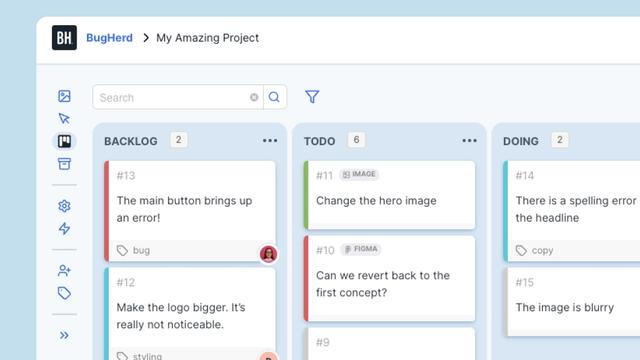
Task: Click assignee avatar on card #13
Action: 268,254
